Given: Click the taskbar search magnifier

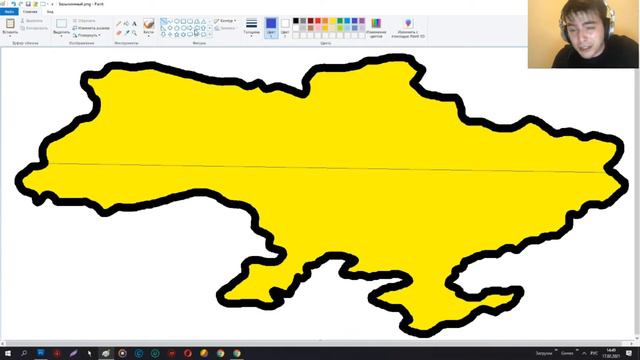Looking at the screenshot, I should point(24,353).
